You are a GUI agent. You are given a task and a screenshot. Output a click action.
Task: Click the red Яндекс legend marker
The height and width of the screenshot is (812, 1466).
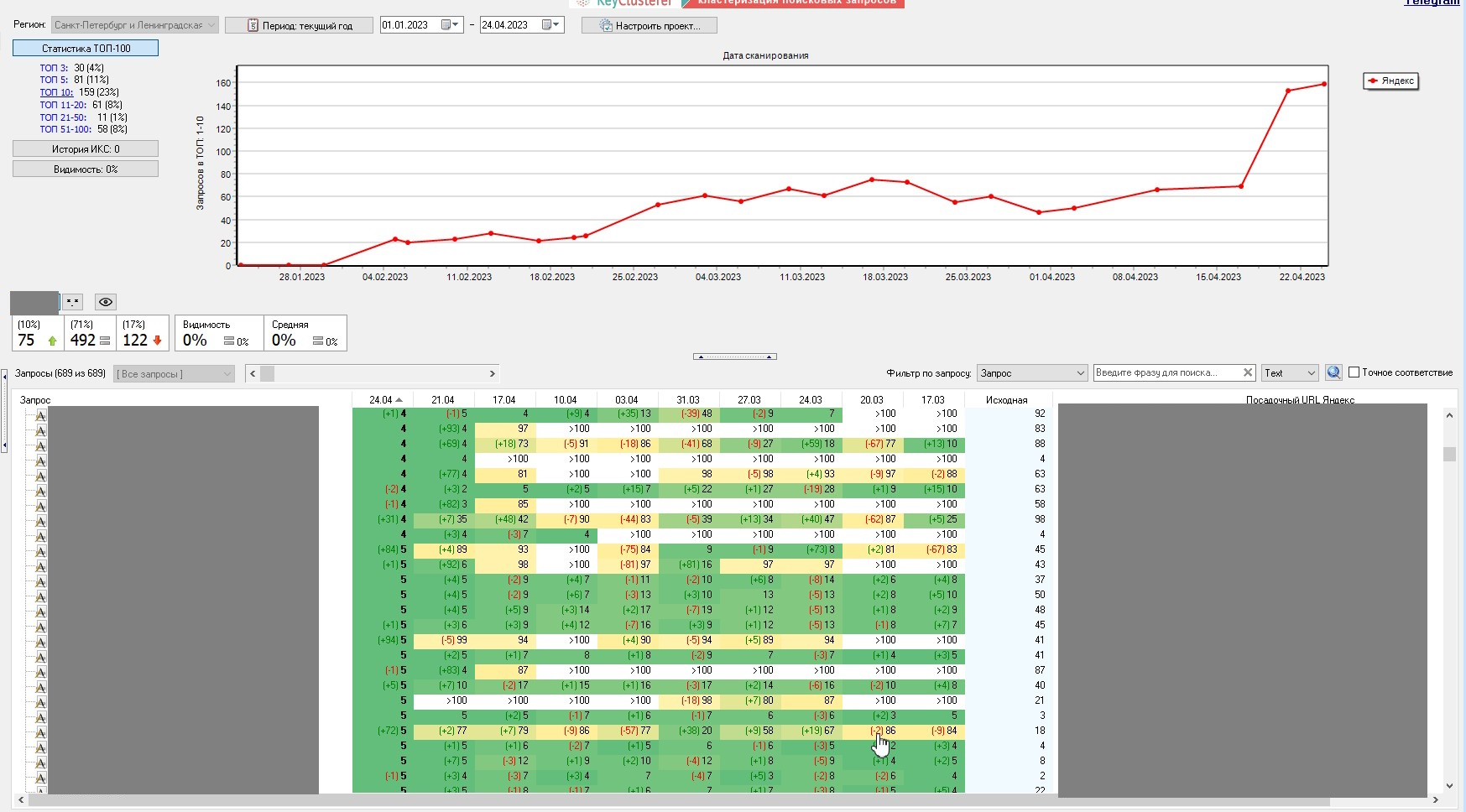[1373, 81]
